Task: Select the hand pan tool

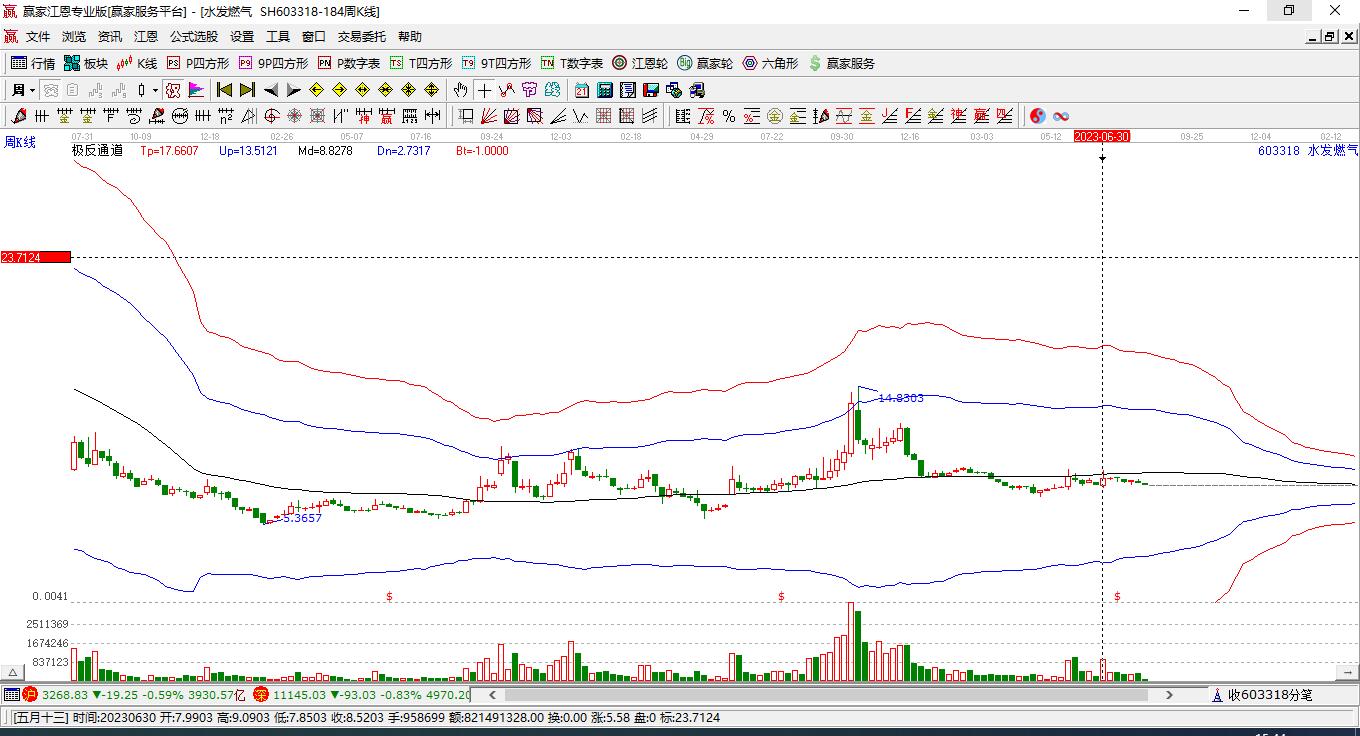Action: coord(461,90)
